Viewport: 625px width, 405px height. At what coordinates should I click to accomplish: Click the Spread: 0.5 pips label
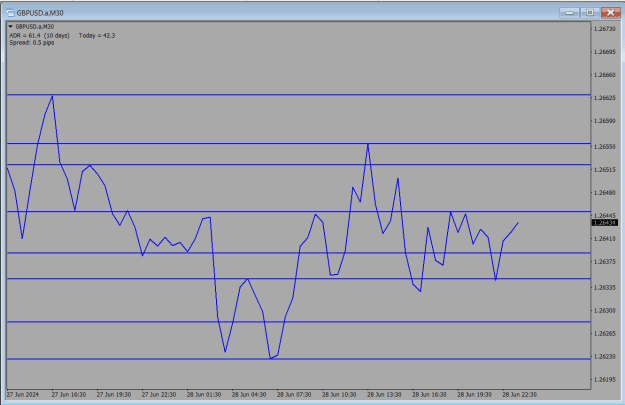pos(32,43)
